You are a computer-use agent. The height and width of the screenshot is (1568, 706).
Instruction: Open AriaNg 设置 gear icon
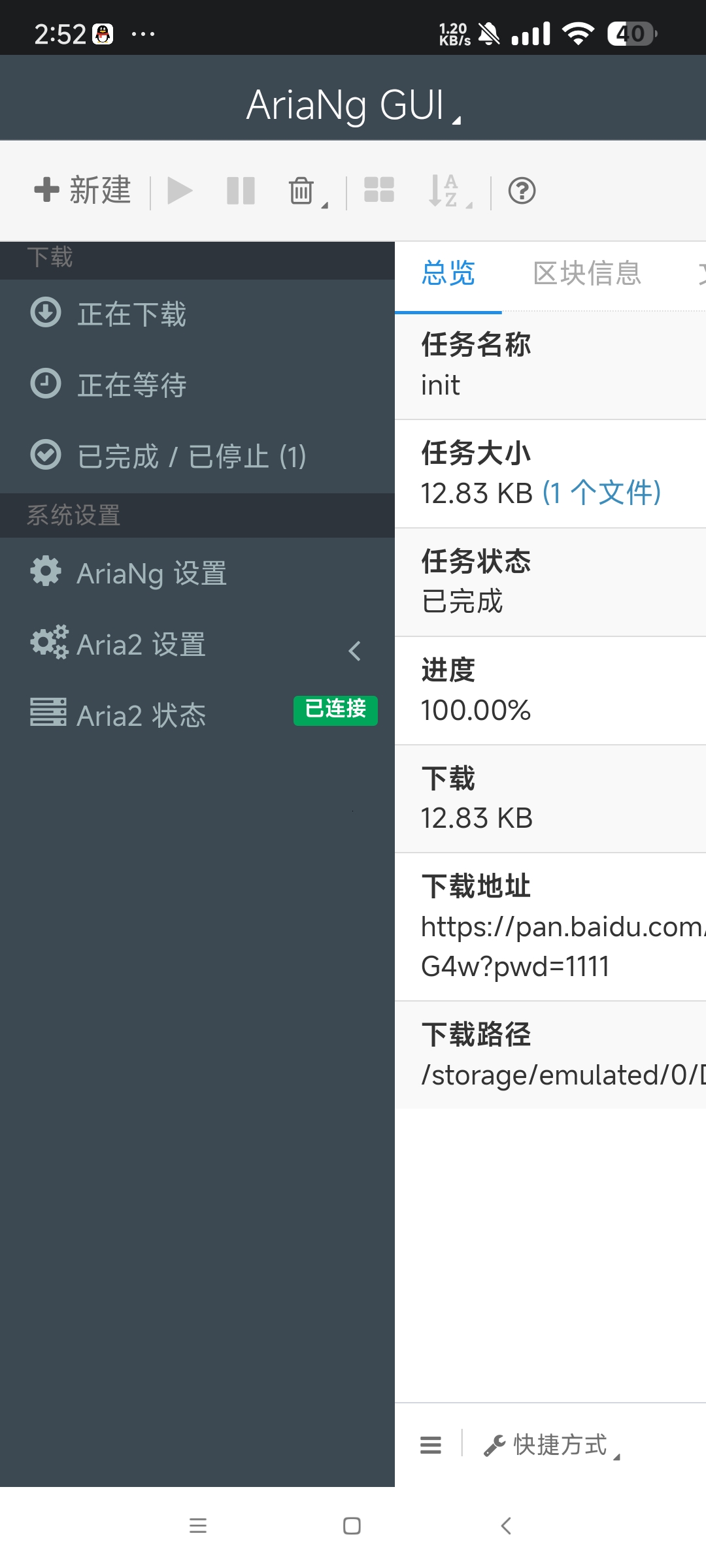[46, 572]
